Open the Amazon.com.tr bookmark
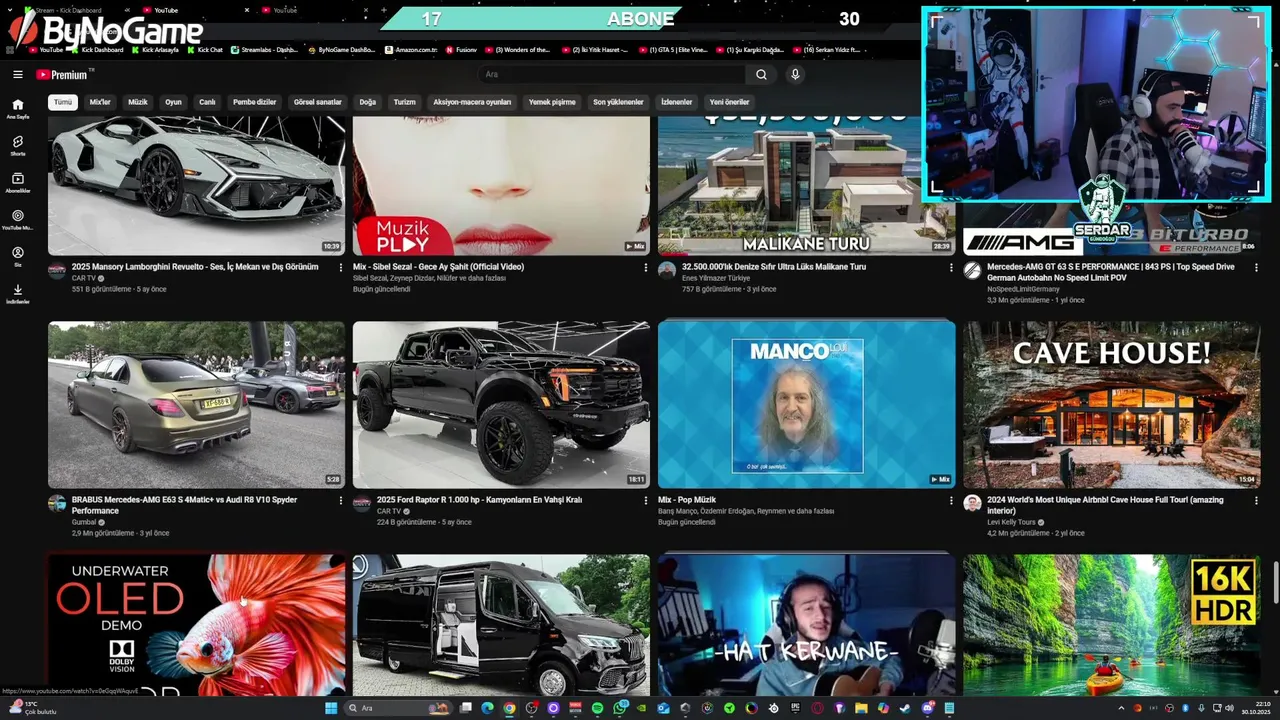 pyautogui.click(x=410, y=49)
